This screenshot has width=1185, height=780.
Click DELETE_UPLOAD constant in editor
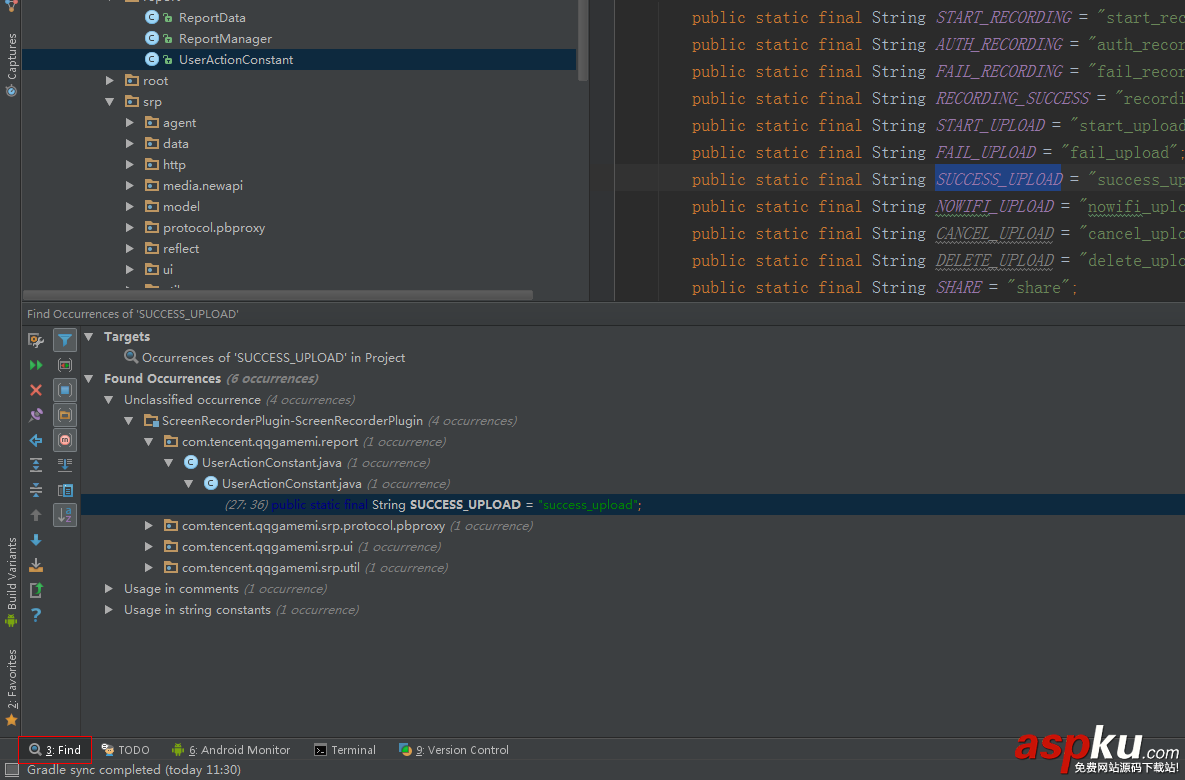(x=995, y=260)
